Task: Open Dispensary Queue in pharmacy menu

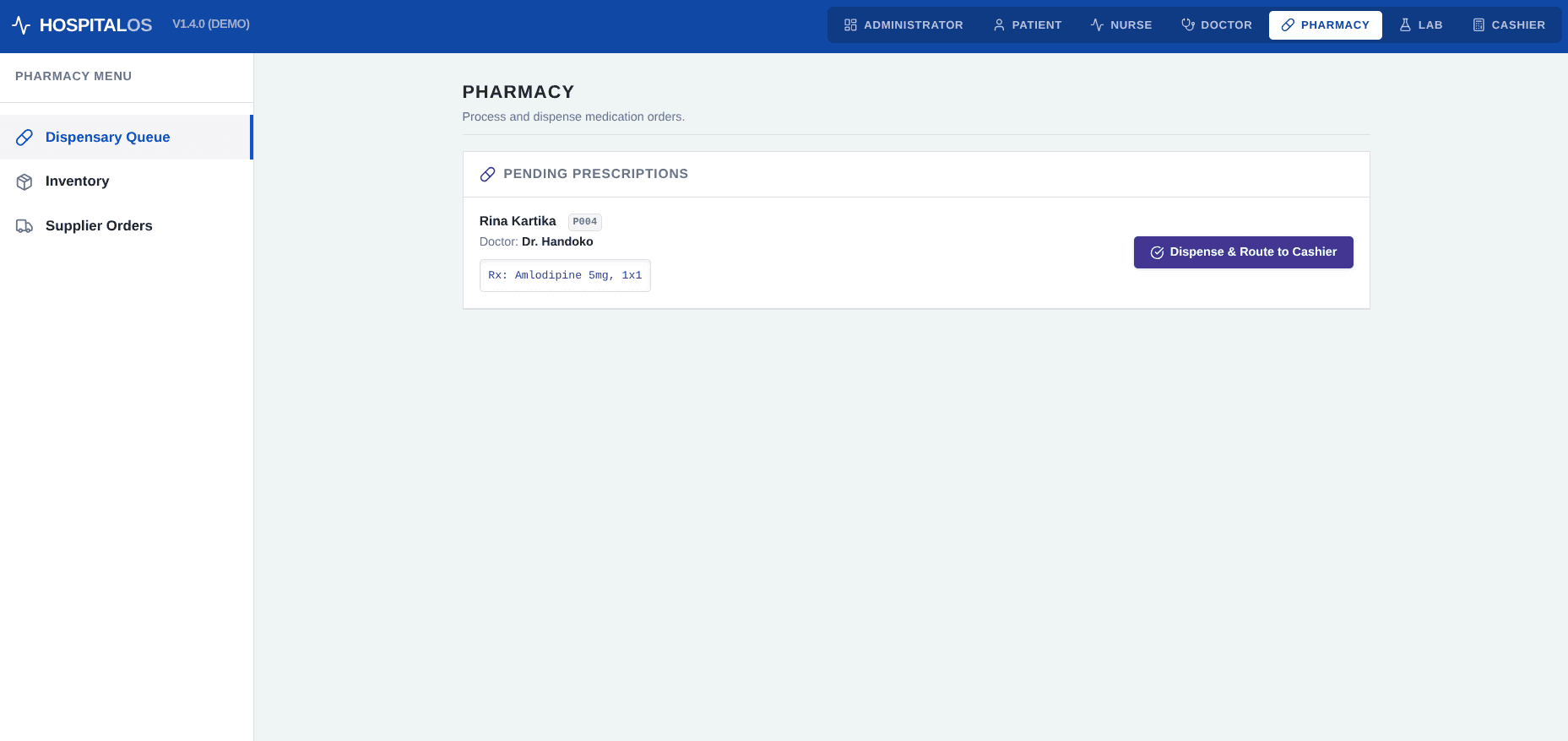Action: point(127,138)
